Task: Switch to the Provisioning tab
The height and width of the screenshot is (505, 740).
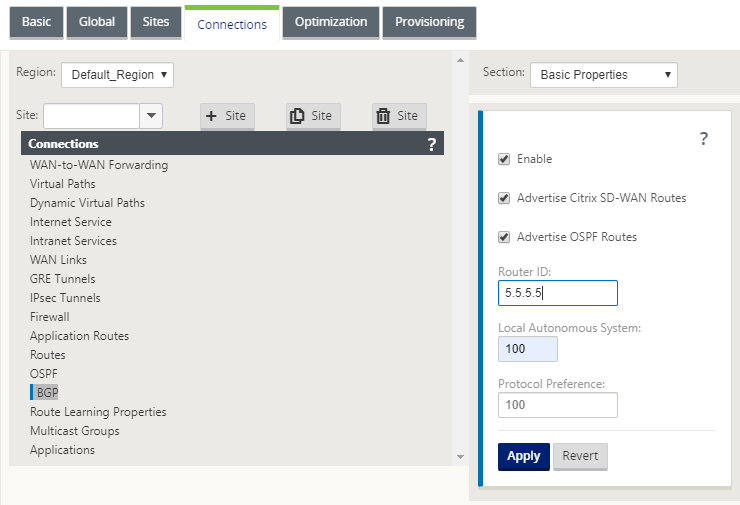Action: (429, 22)
